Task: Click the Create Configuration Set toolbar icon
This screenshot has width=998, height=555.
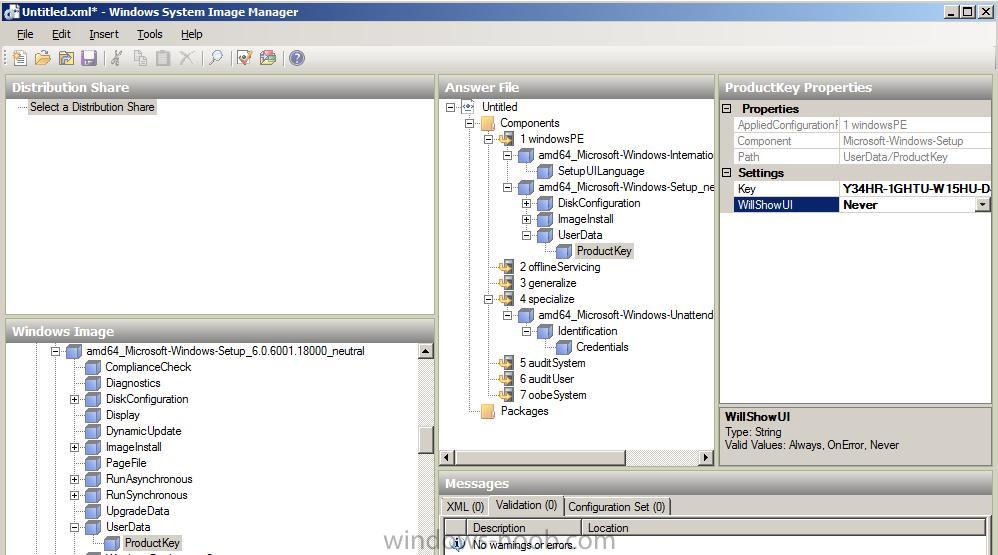Action: (268, 59)
